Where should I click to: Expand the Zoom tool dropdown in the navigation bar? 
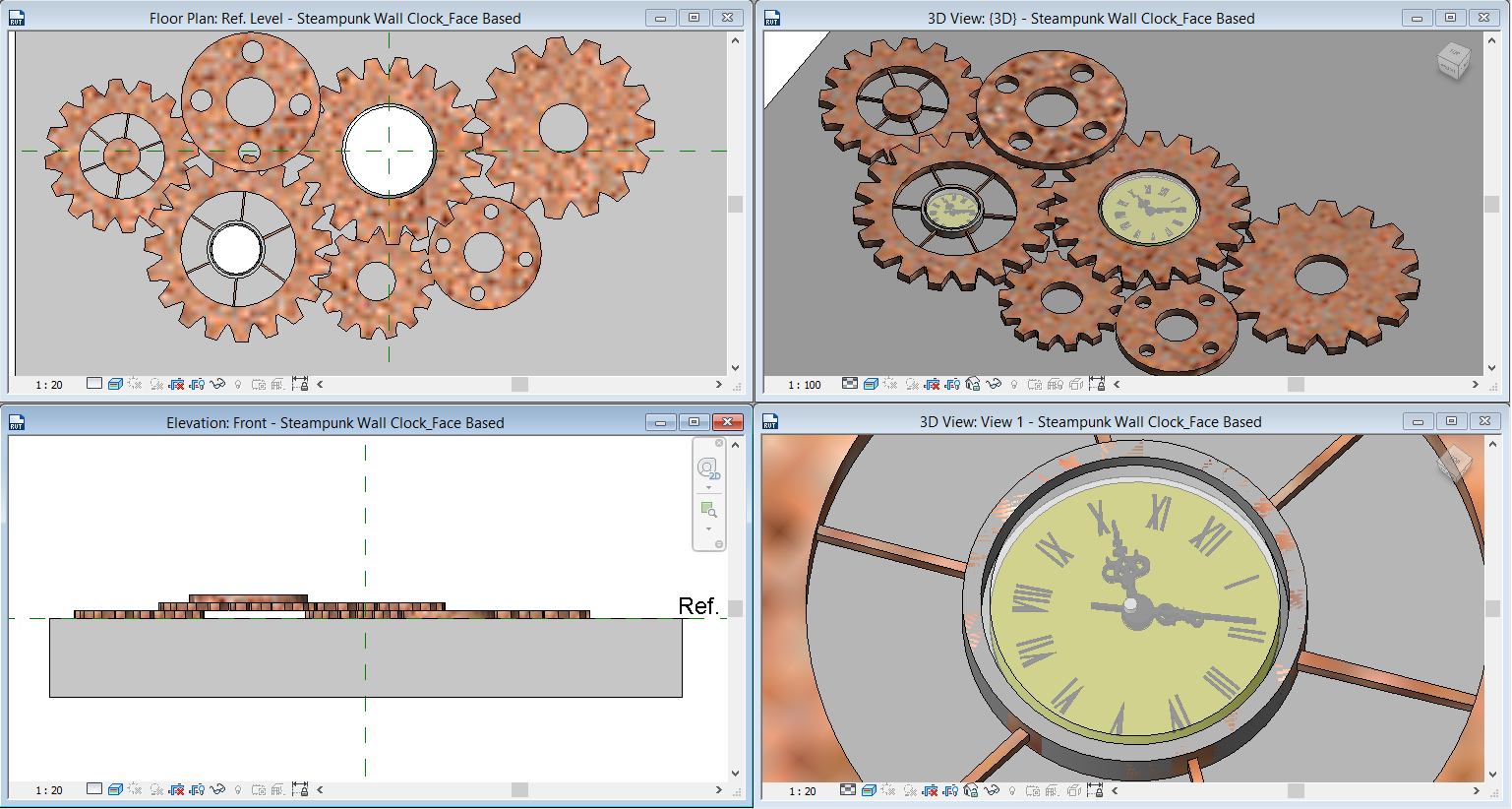(709, 529)
